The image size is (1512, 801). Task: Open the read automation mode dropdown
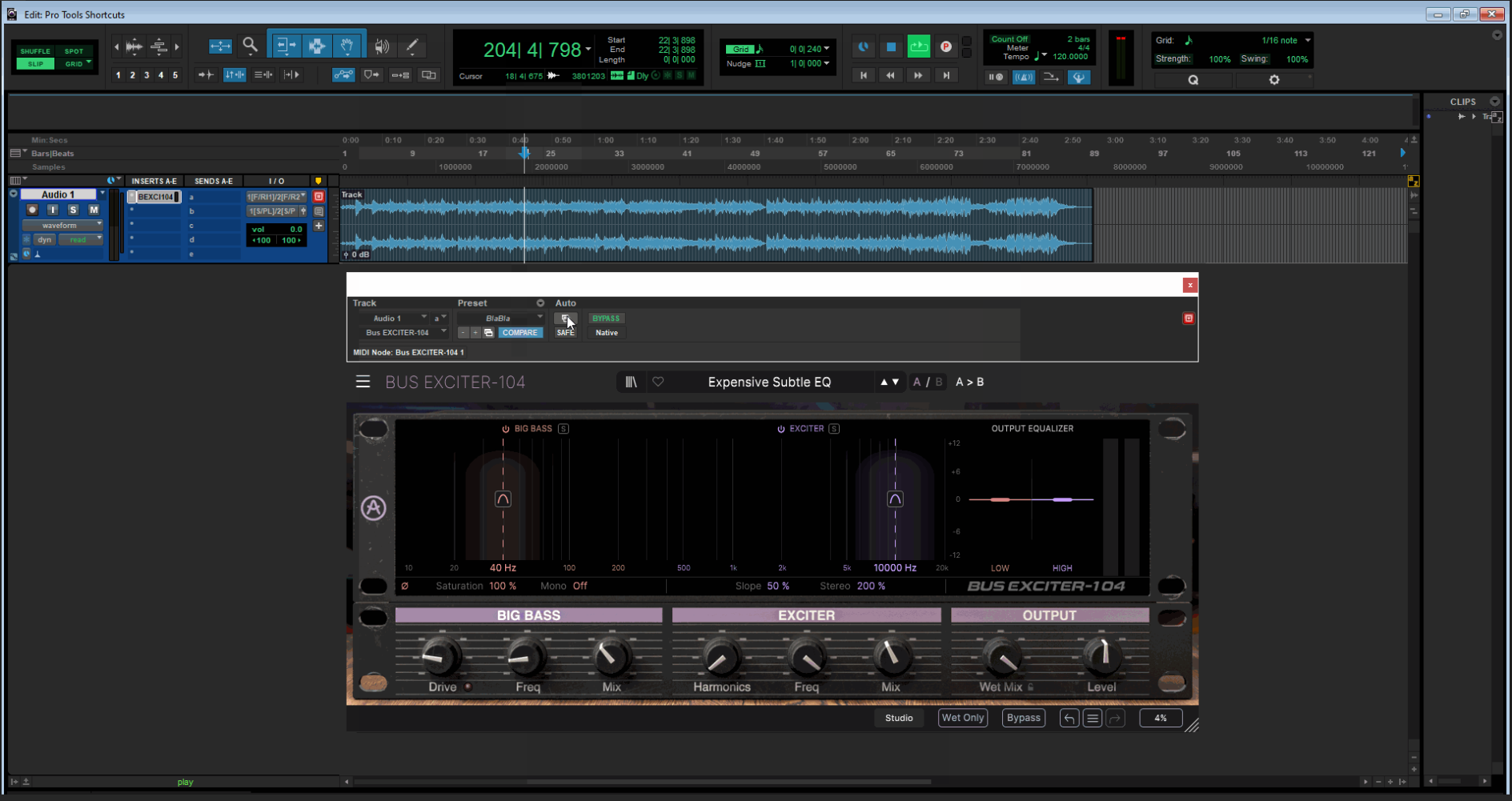(81, 239)
